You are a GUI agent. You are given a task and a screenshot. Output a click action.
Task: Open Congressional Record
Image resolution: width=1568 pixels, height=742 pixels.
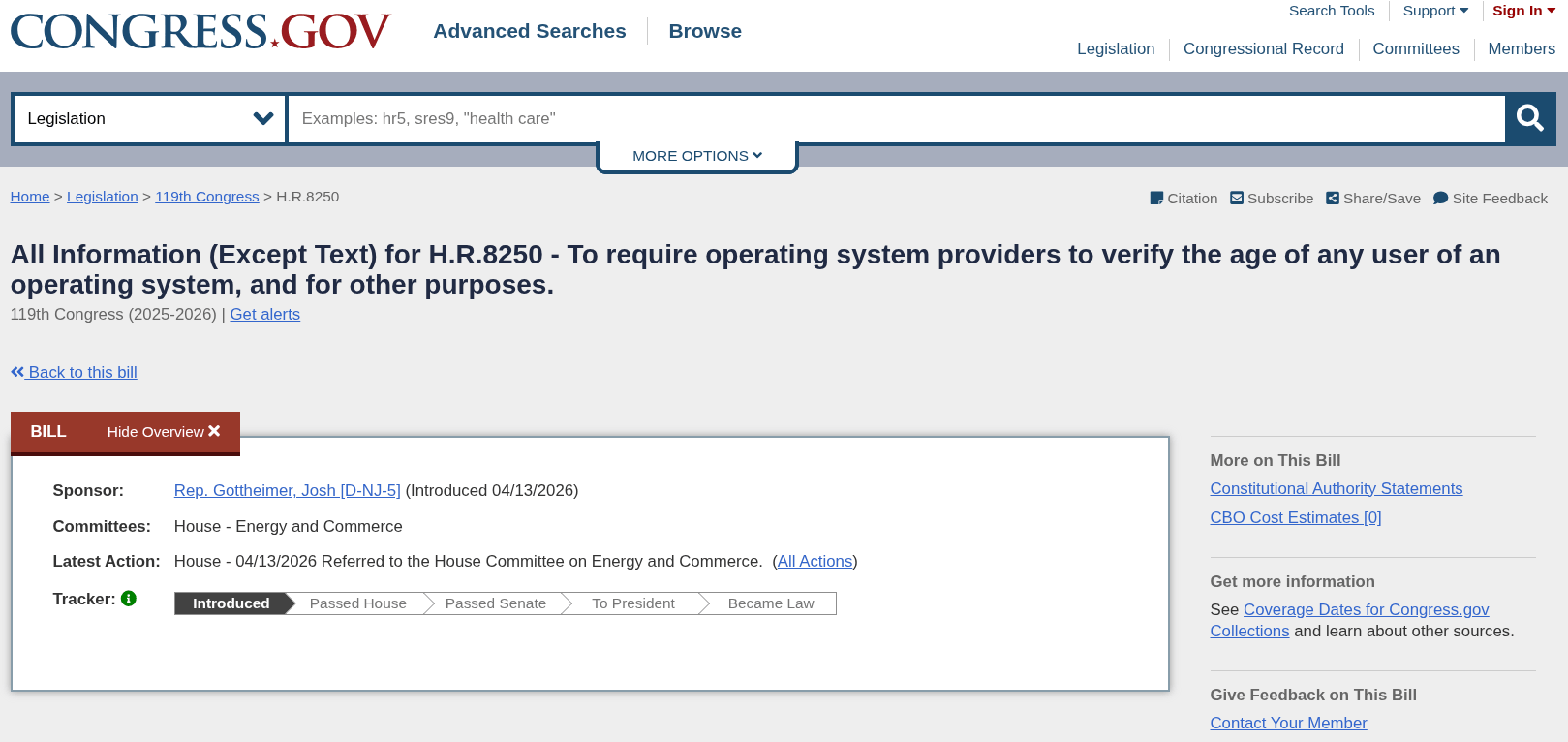tap(1264, 48)
